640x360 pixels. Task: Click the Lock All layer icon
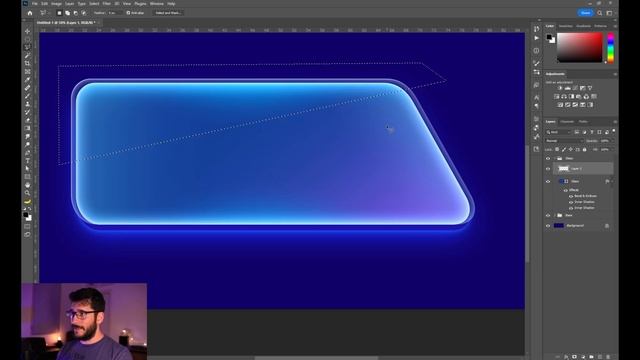[x=584, y=149]
